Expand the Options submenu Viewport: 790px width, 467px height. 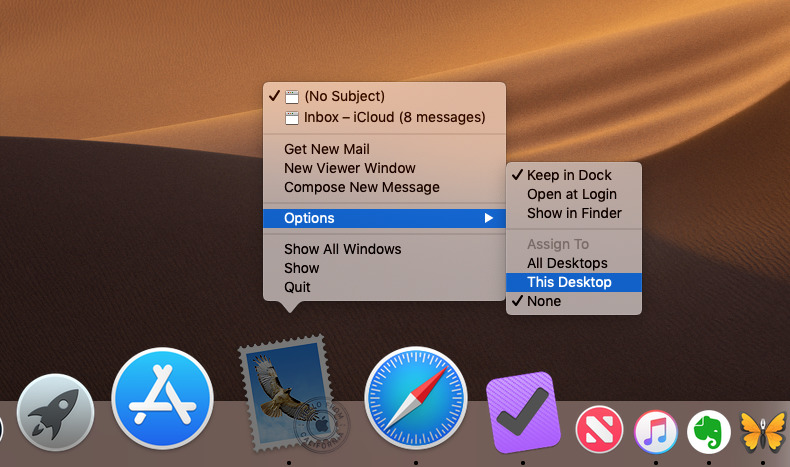384,218
